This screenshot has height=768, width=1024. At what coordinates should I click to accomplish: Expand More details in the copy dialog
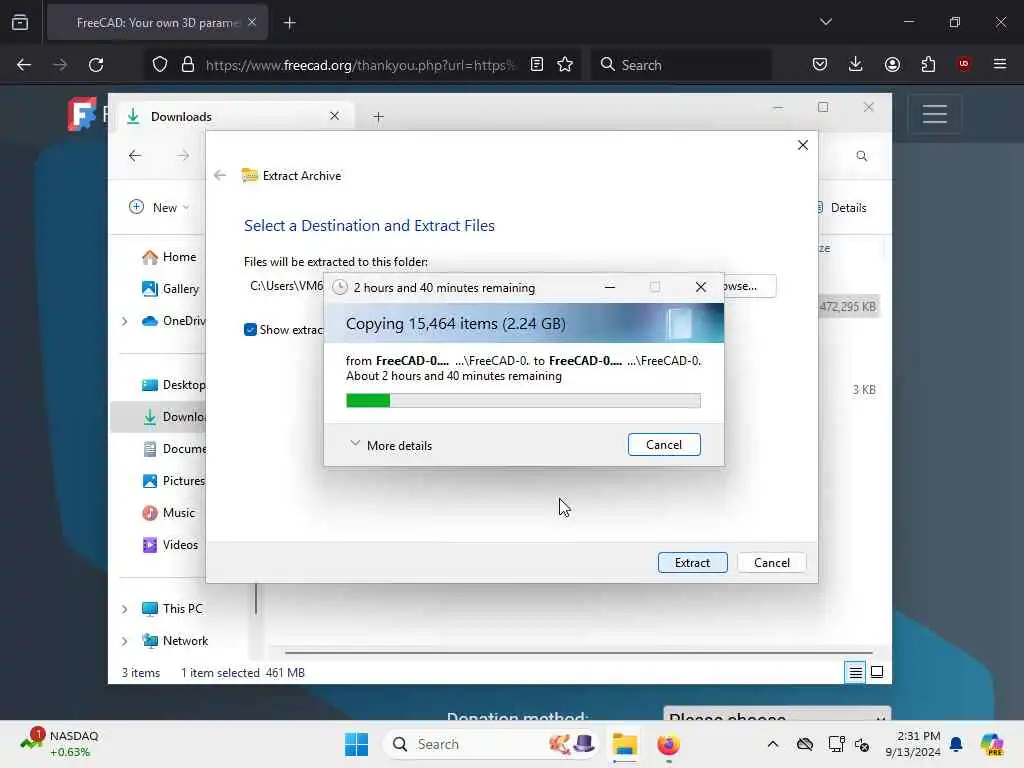[x=391, y=445]
